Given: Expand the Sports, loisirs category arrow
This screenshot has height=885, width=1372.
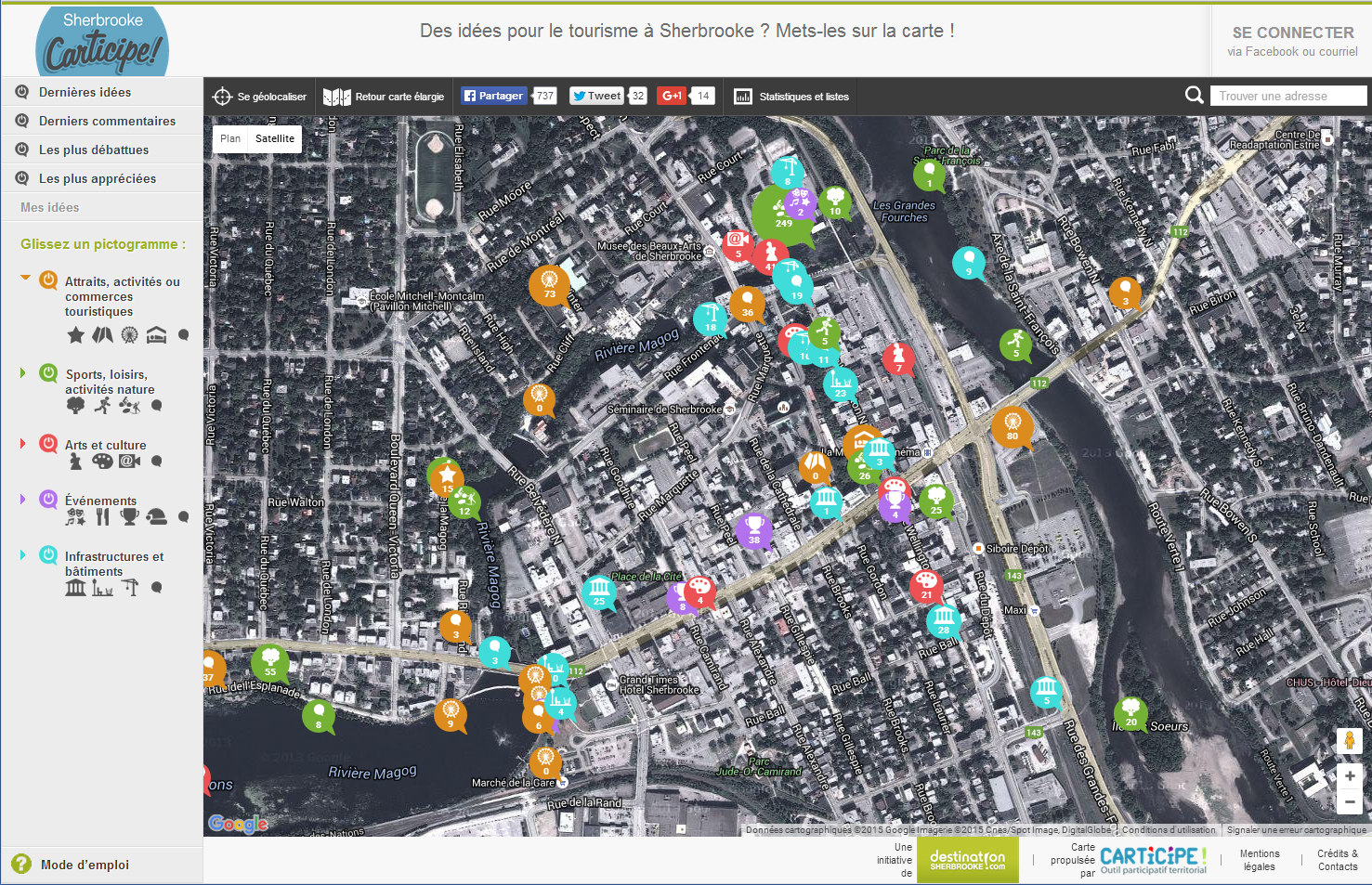Looking at the screenshot, I should pyautogui.click(x=23, y=373).
